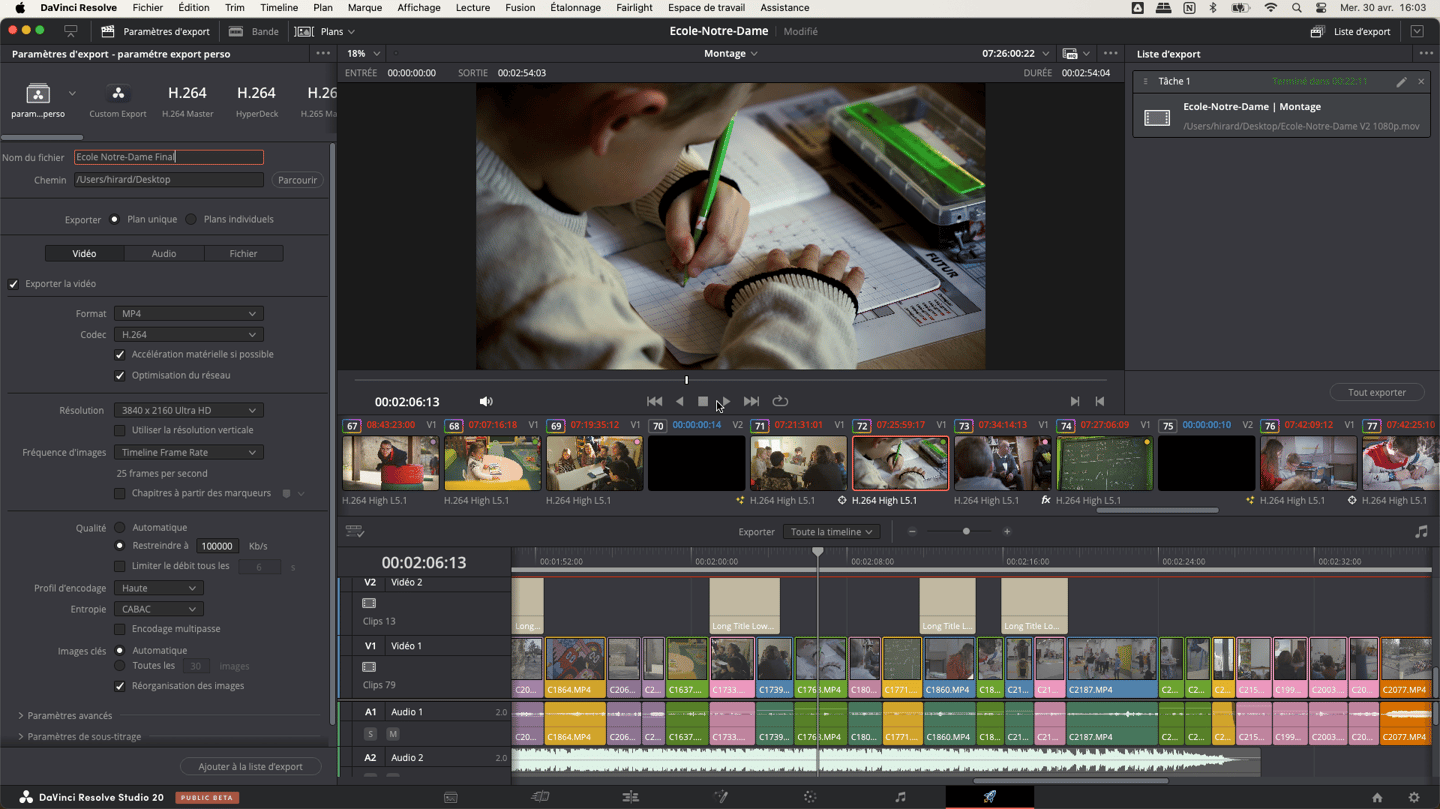Open the Résolution dropdown
The image size is (1440, 809).
(188, 410)
